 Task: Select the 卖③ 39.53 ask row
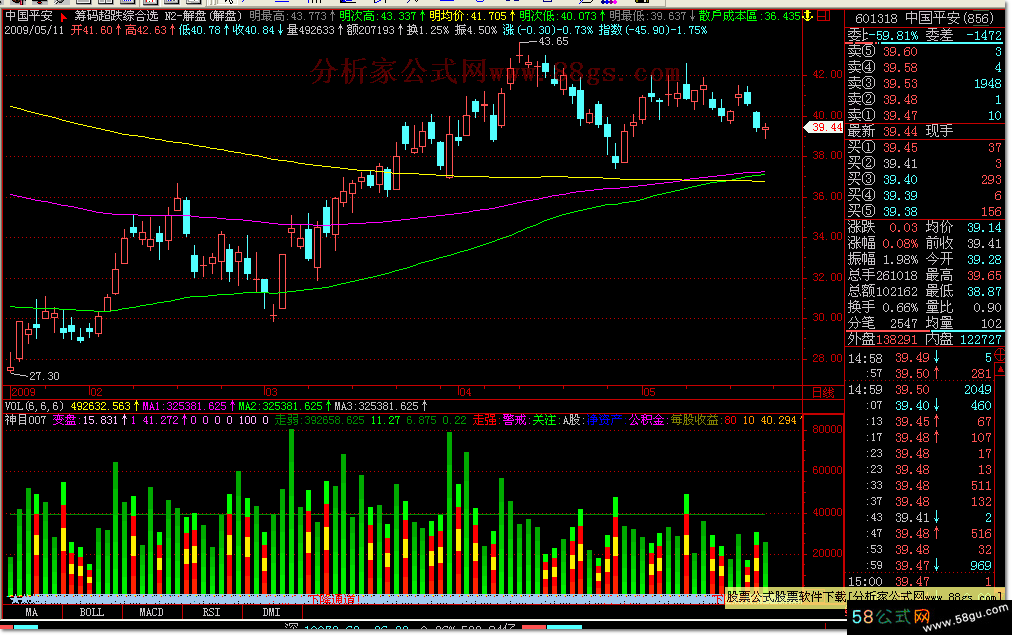click(925, 83)
